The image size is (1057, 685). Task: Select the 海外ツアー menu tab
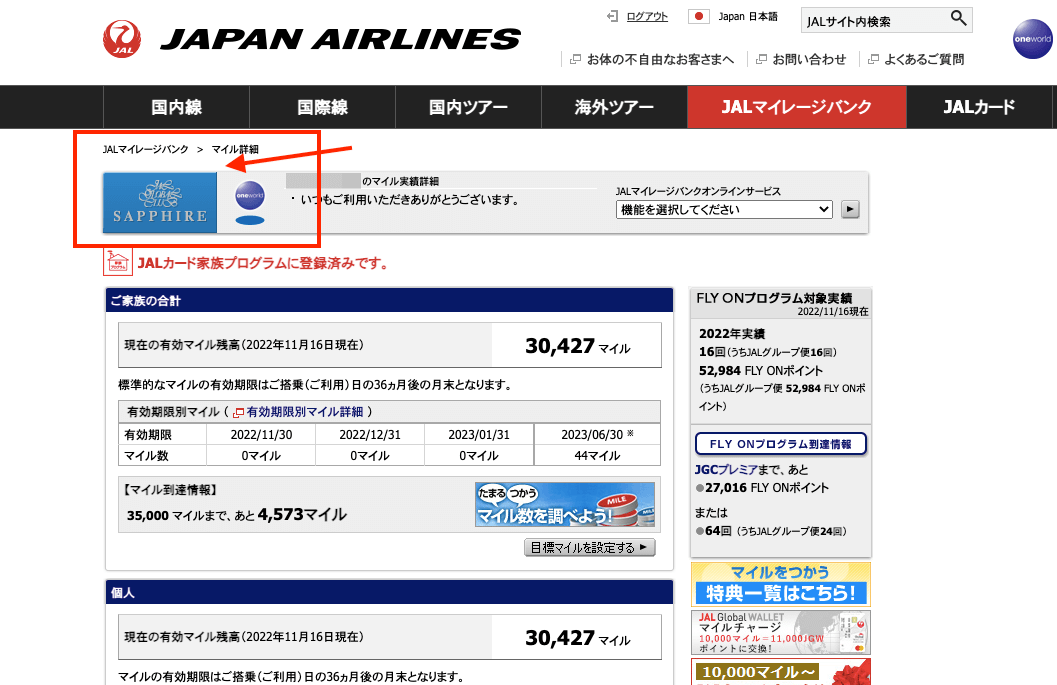[x=614, y=107]
